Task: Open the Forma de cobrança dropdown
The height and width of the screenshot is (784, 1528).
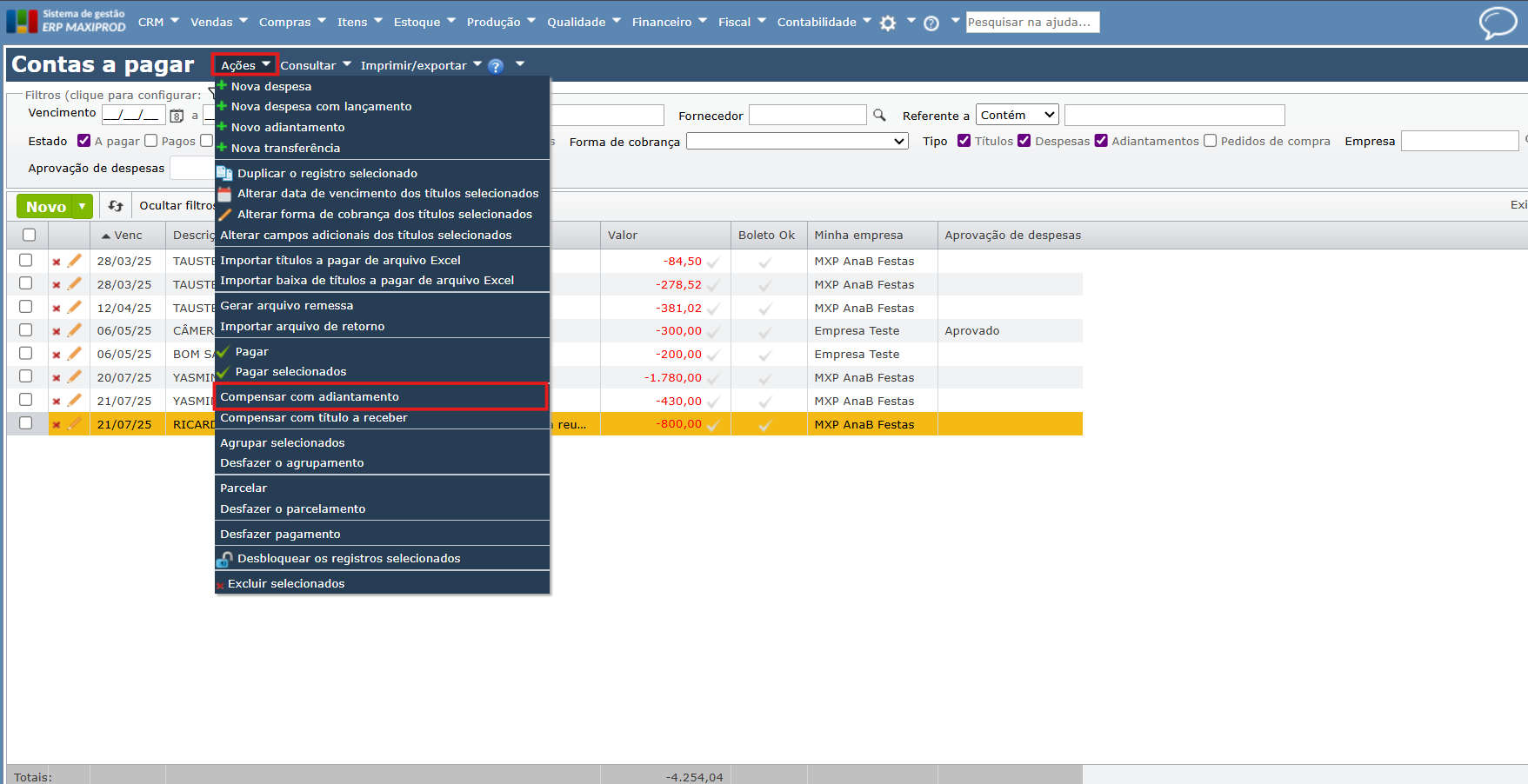Action: coord(797,141)
